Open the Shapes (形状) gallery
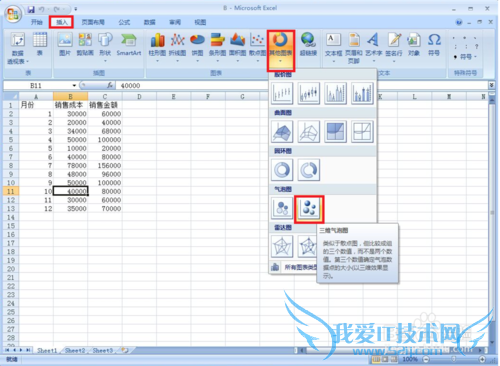This screenshot has width=500, height=366. point(105,47)
